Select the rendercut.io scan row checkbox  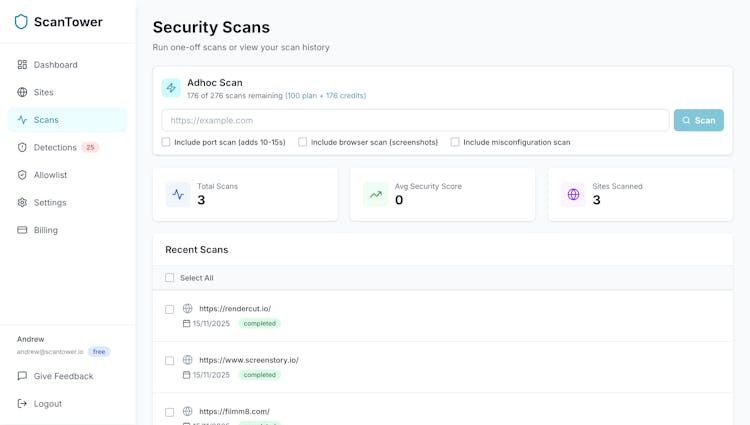click(170, 310)
